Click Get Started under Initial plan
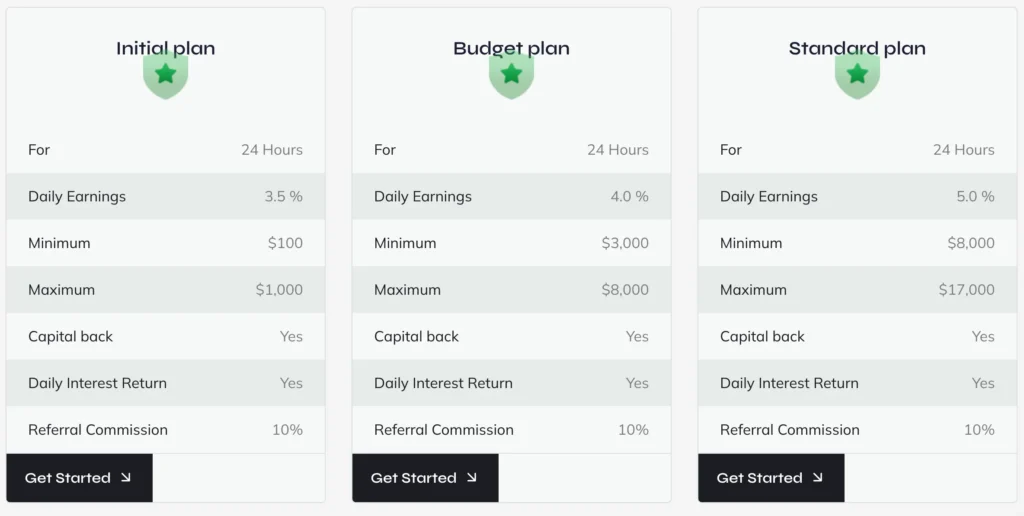Viewport: 1024px width, 516px height. (x=79, y=478)
